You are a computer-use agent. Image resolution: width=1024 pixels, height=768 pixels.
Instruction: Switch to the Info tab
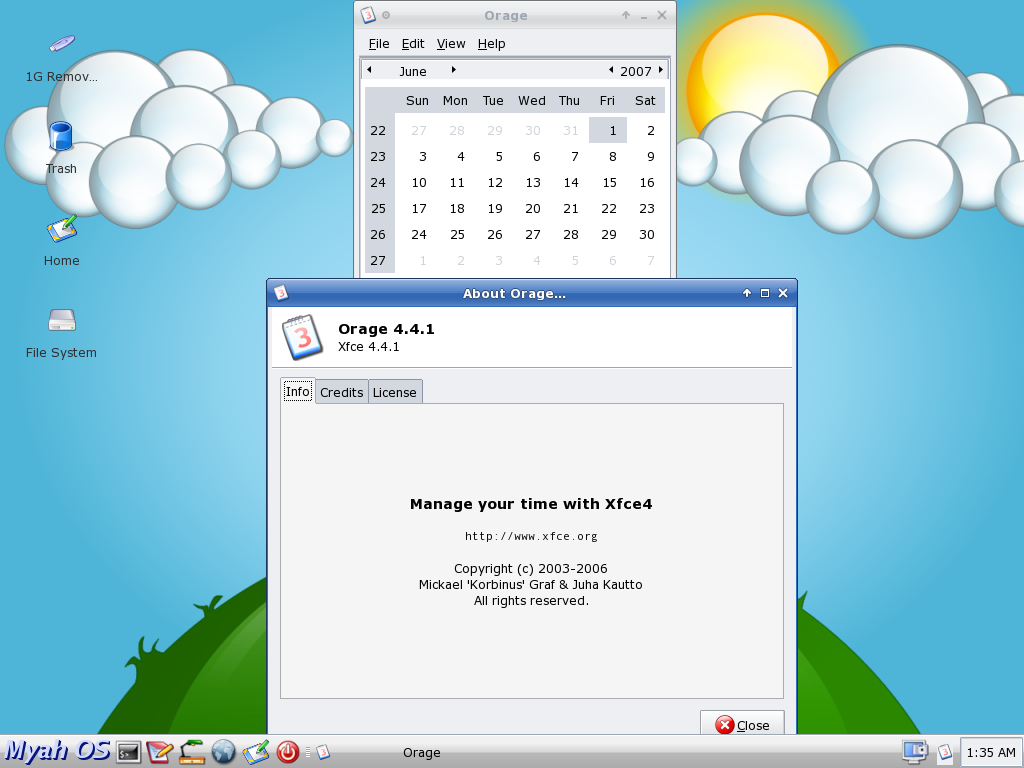click(x=298, y=391)
